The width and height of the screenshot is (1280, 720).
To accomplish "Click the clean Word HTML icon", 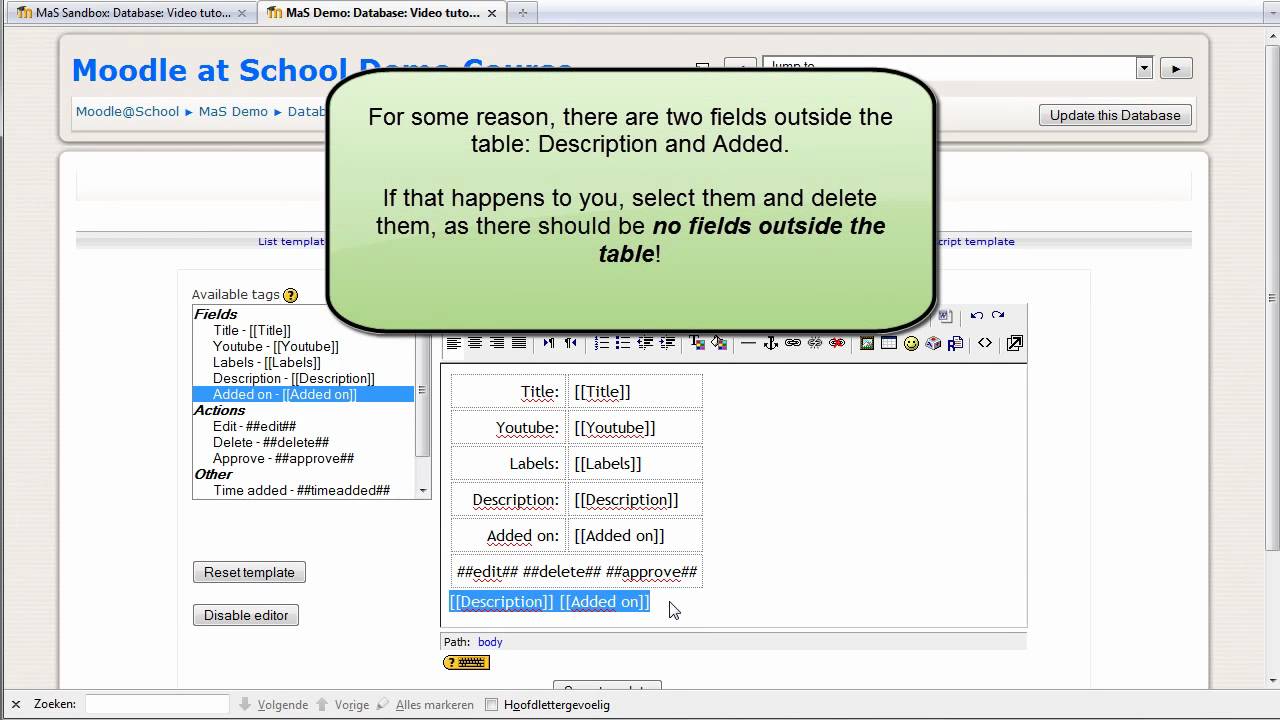I will 946,316.
